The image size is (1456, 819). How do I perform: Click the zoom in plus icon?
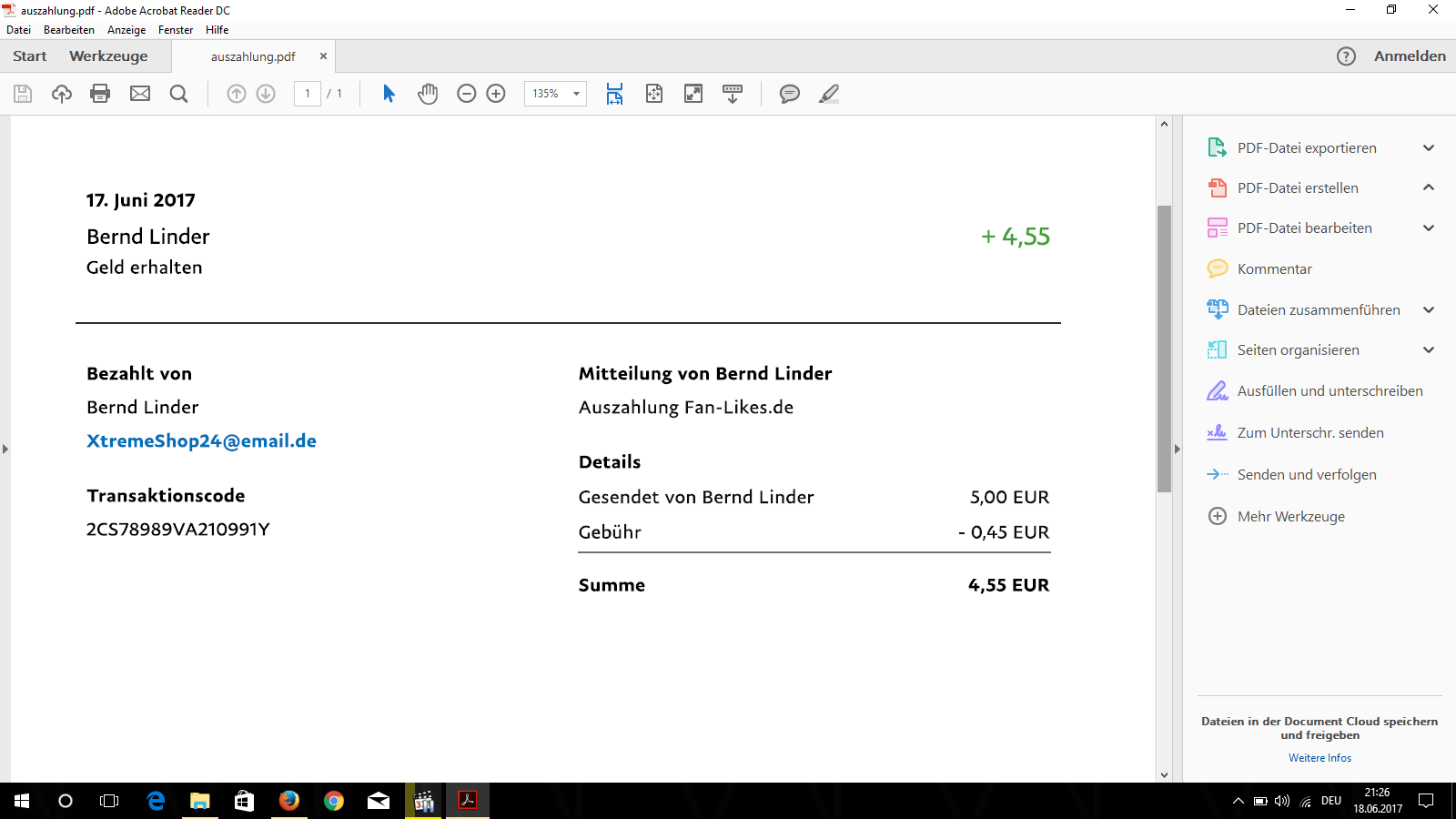496,94
